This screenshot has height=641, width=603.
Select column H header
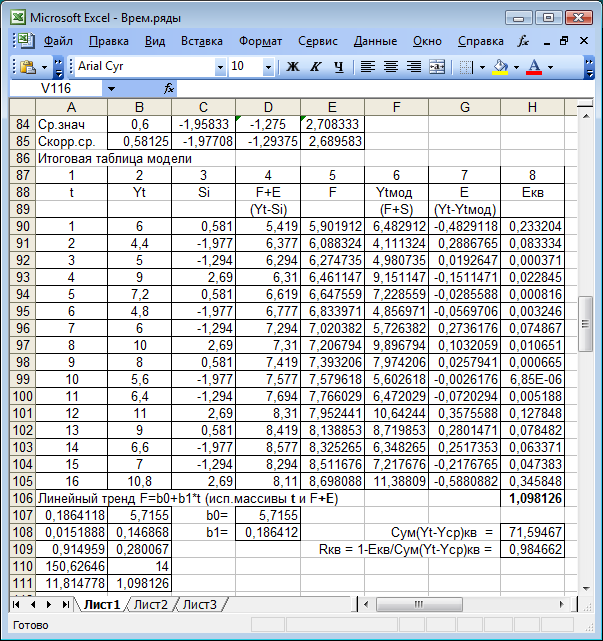pyautogui.click(x=532, y=108)
